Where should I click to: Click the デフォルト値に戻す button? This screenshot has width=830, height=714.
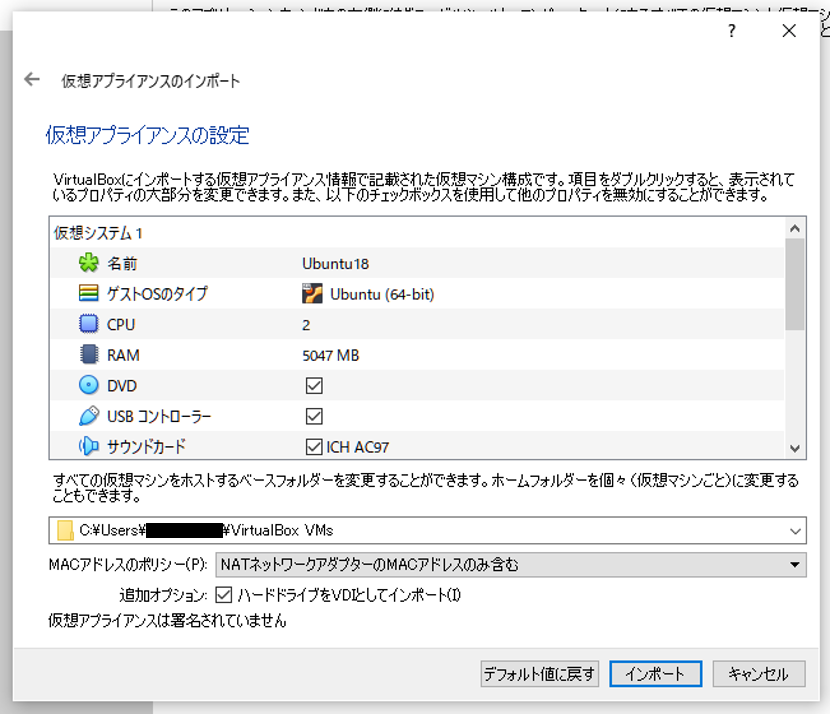(x=539, y=674)
